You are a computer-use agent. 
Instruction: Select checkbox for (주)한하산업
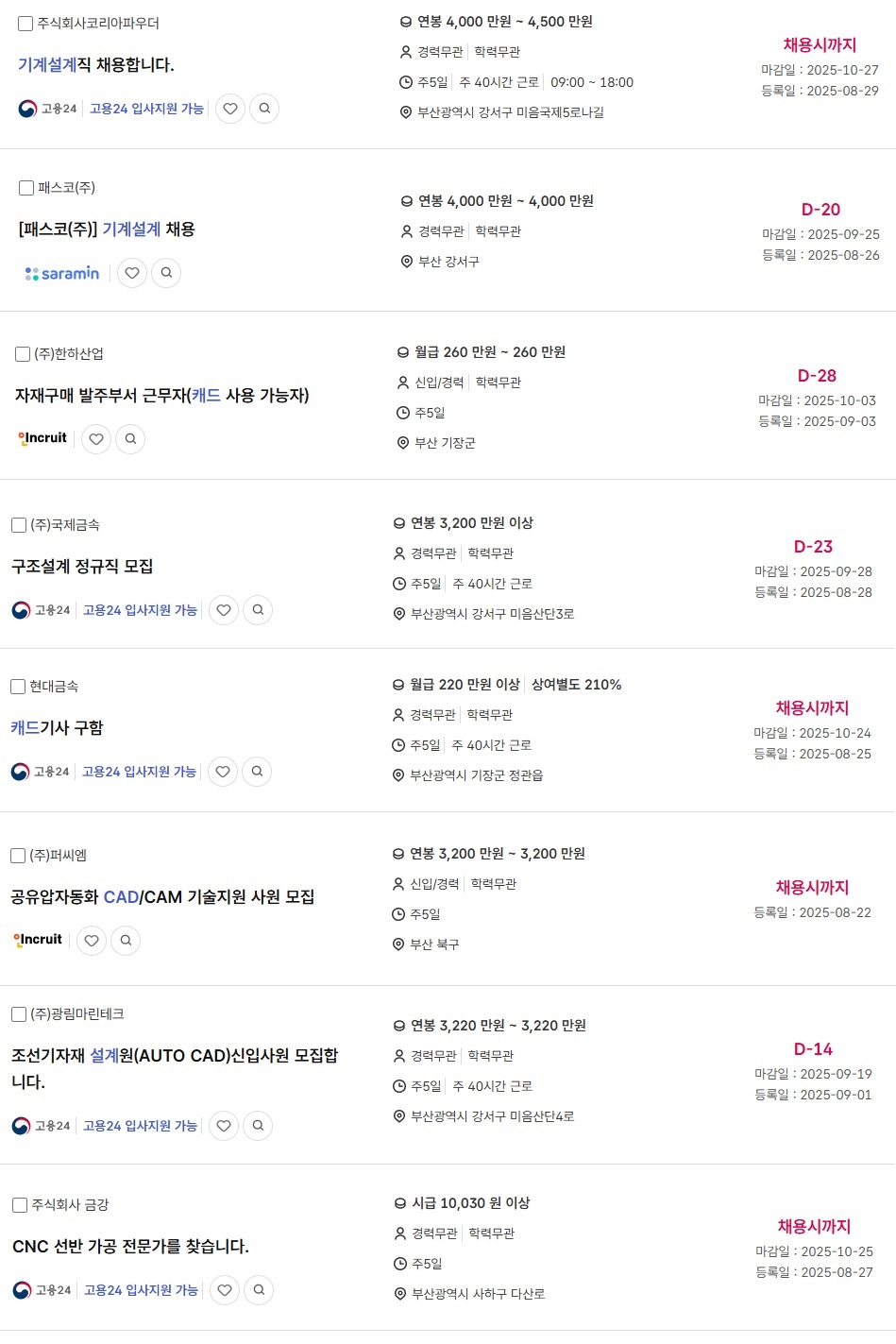point(24,354)
